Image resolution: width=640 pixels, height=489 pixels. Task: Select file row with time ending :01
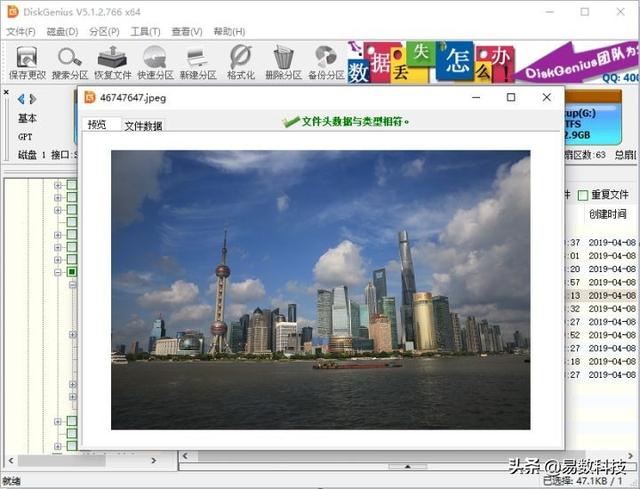pyautogui.click(x=602, y=256)
